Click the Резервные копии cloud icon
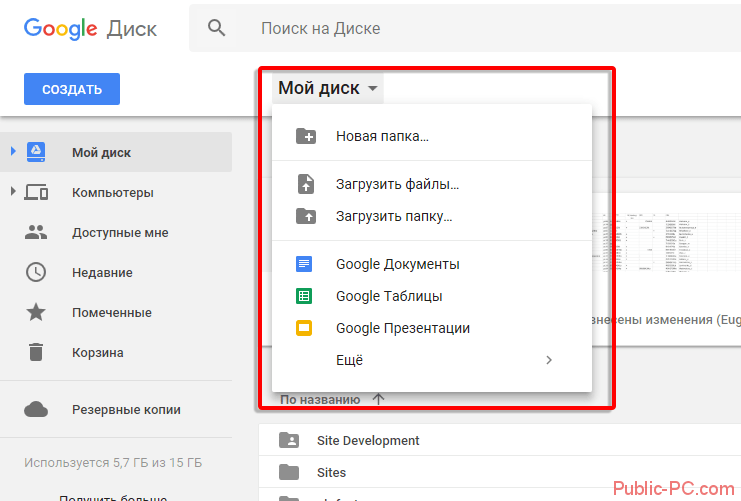Viewport: 741px width, 501px height. click(36, 409)
